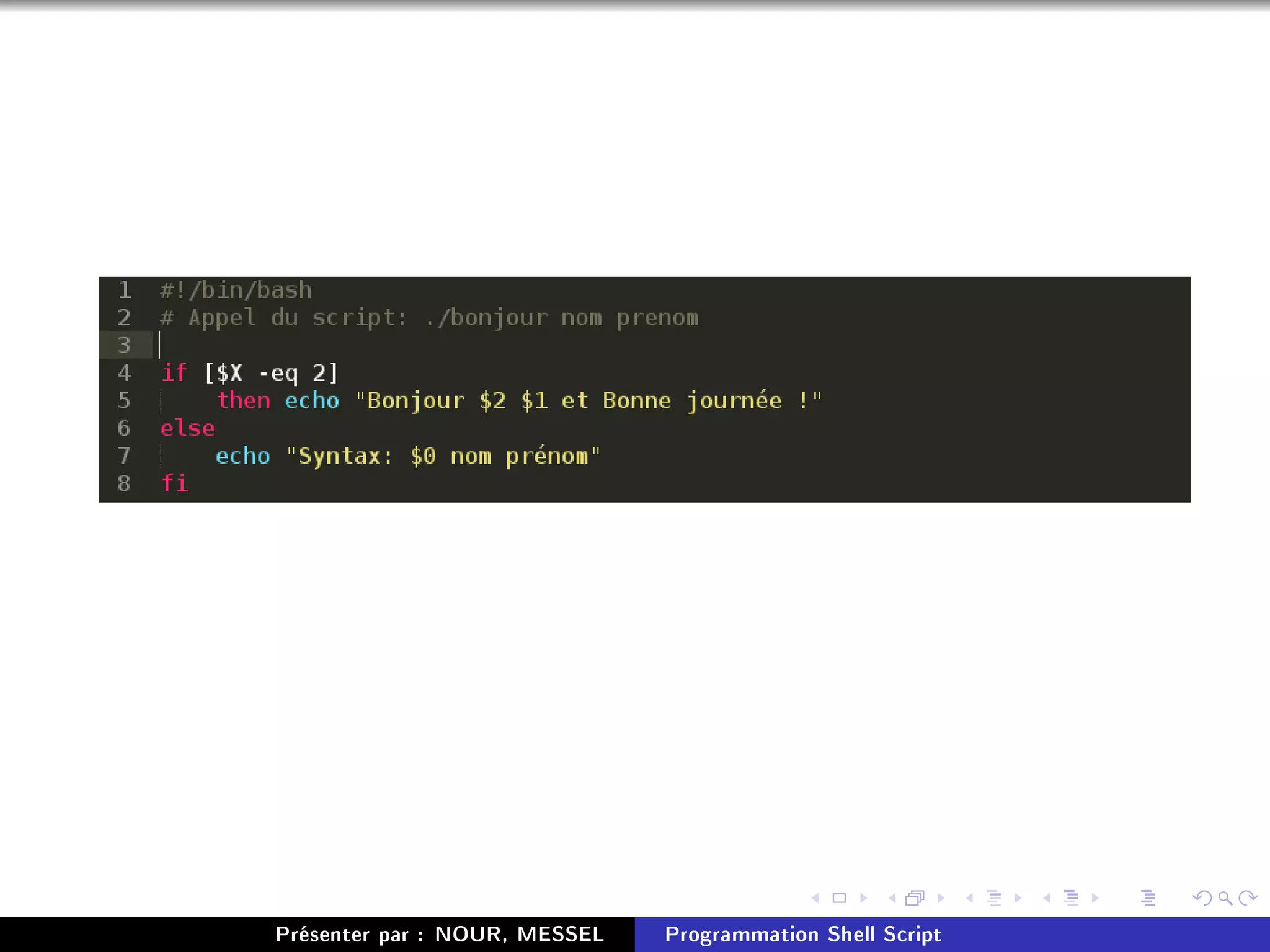Click the section navigation icon
Viewport: 1270px width, 952px height.
point(1071,897)
